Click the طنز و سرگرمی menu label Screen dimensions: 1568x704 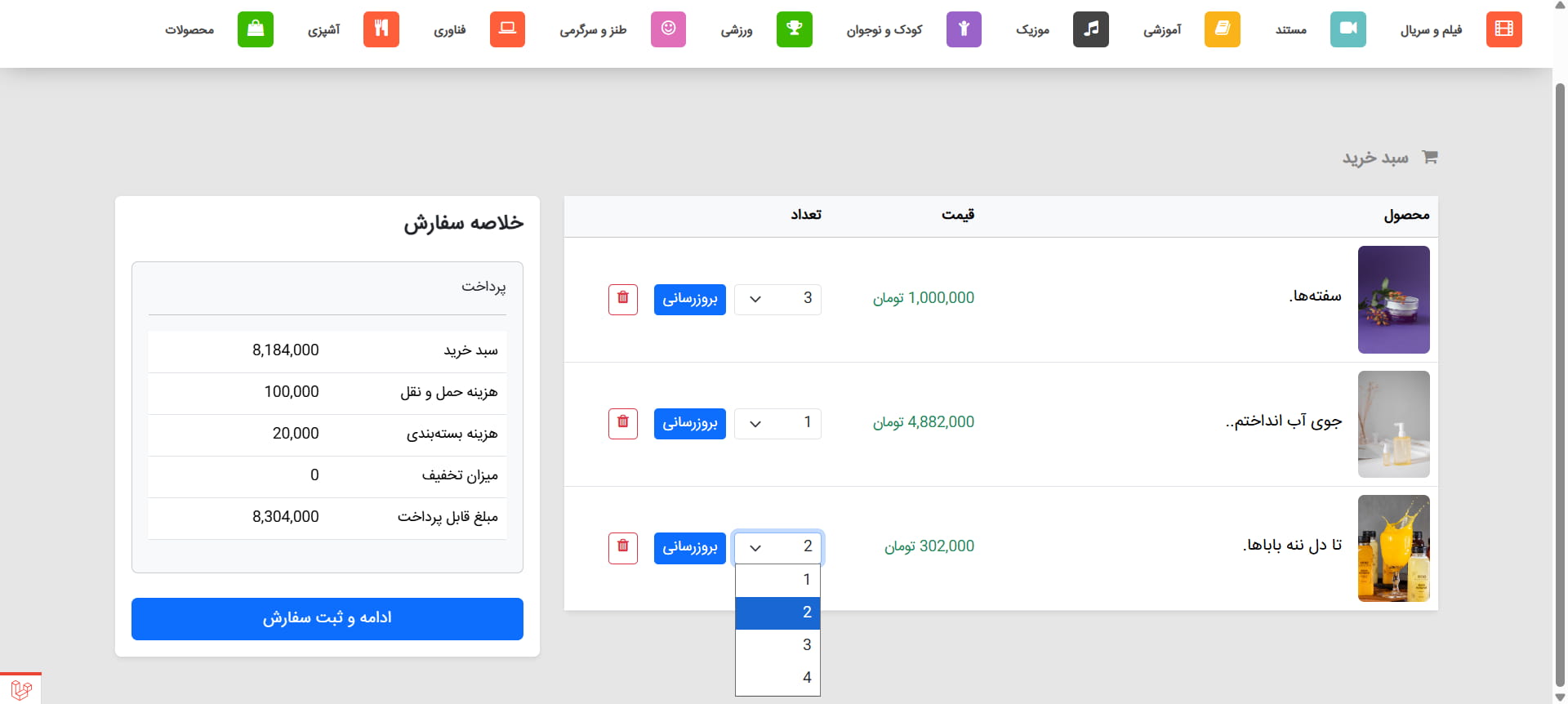(x=593, y=30)
